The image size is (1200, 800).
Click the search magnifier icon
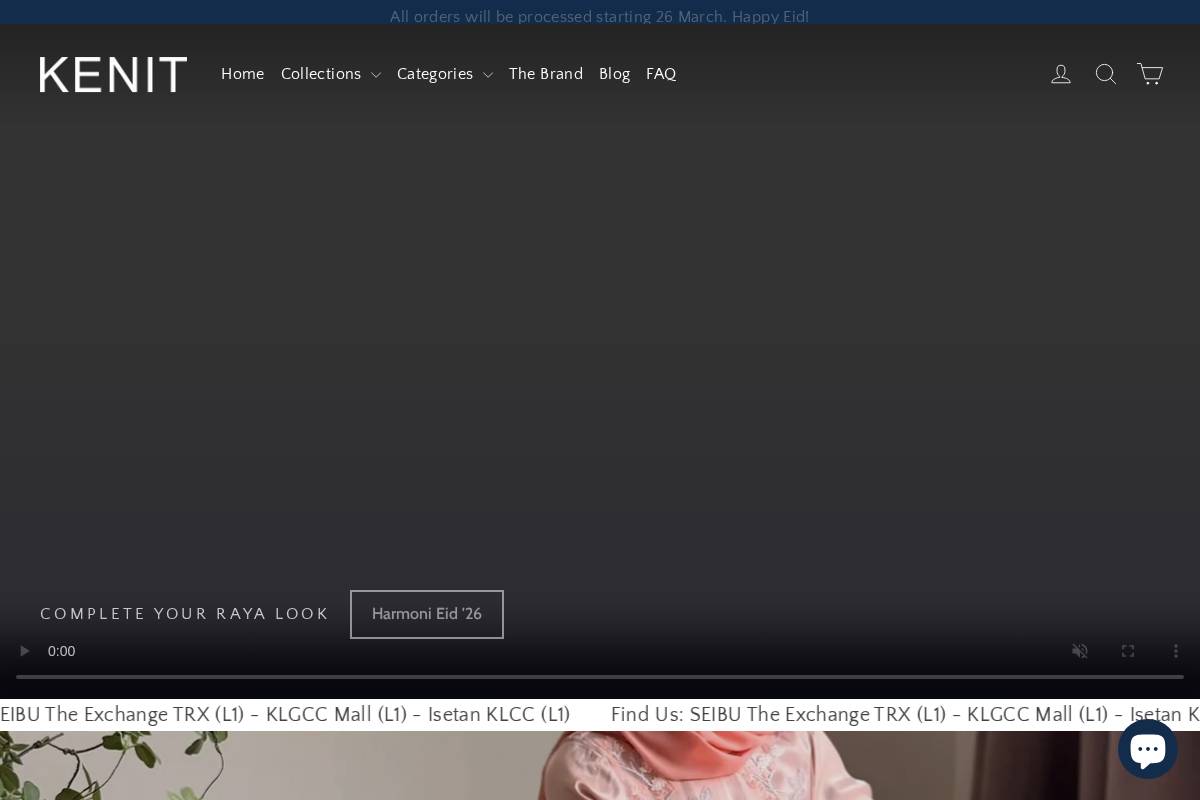click(x=1106, y=74)
